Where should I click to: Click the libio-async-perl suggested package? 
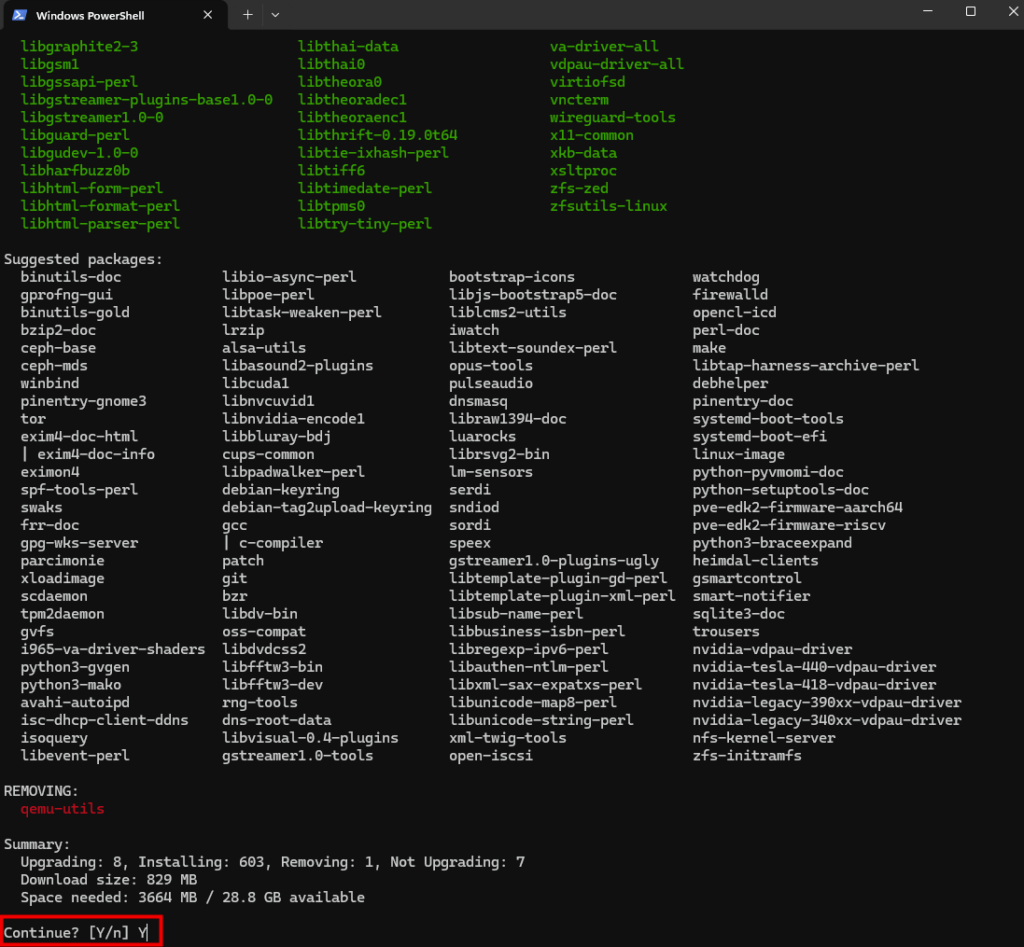pos(289,277)
